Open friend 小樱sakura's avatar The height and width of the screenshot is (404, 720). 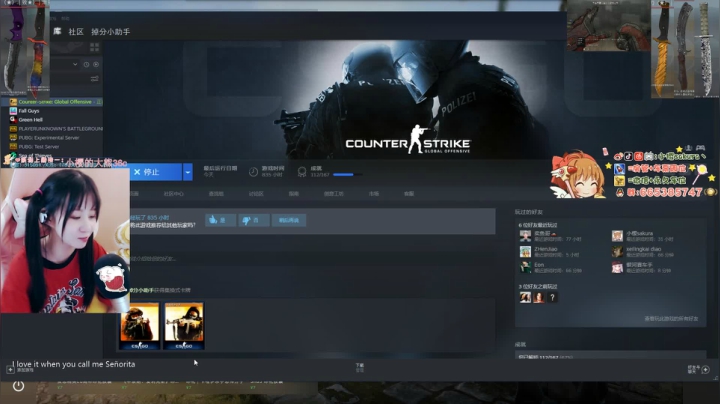click(618, 236)
